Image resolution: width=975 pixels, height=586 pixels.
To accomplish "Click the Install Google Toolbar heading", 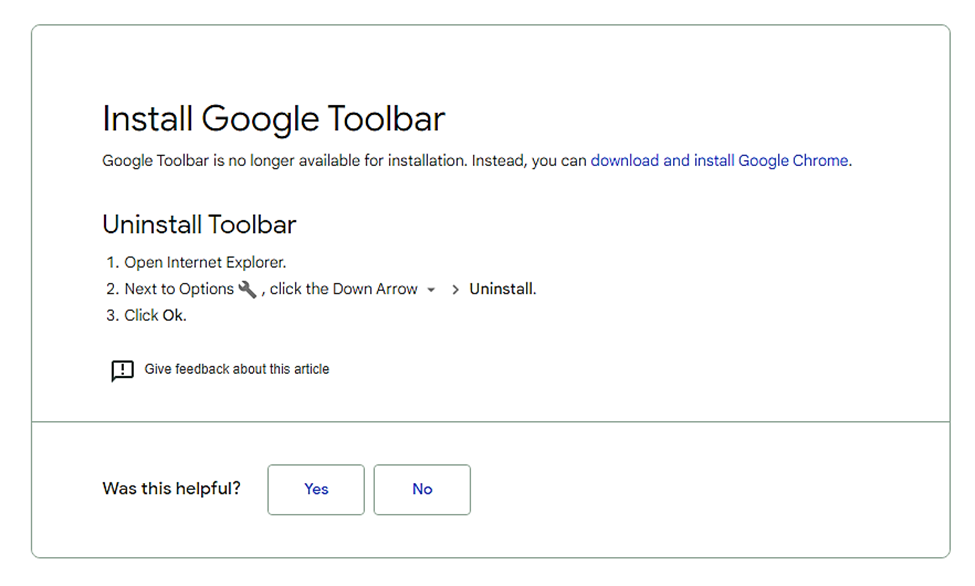I will click(x=274, y=118).
